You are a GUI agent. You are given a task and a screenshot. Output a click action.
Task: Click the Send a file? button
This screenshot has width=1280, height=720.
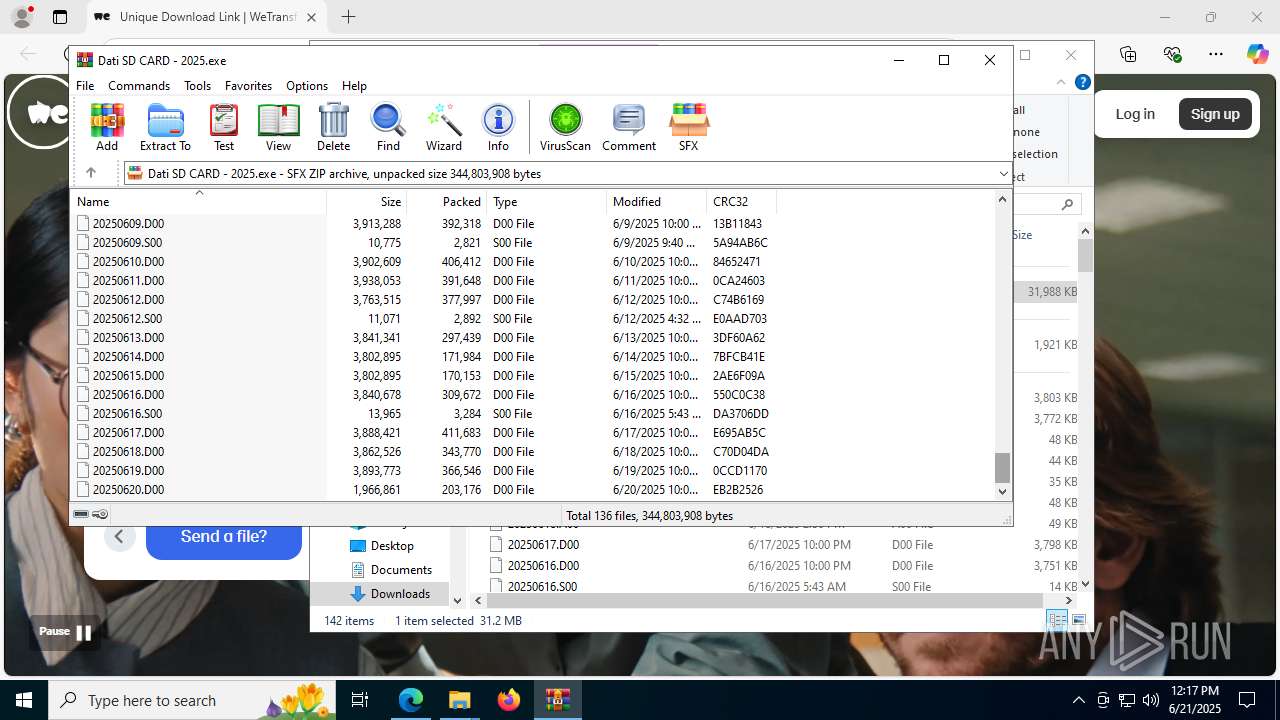pyautogui.click(x=224, y=537)
